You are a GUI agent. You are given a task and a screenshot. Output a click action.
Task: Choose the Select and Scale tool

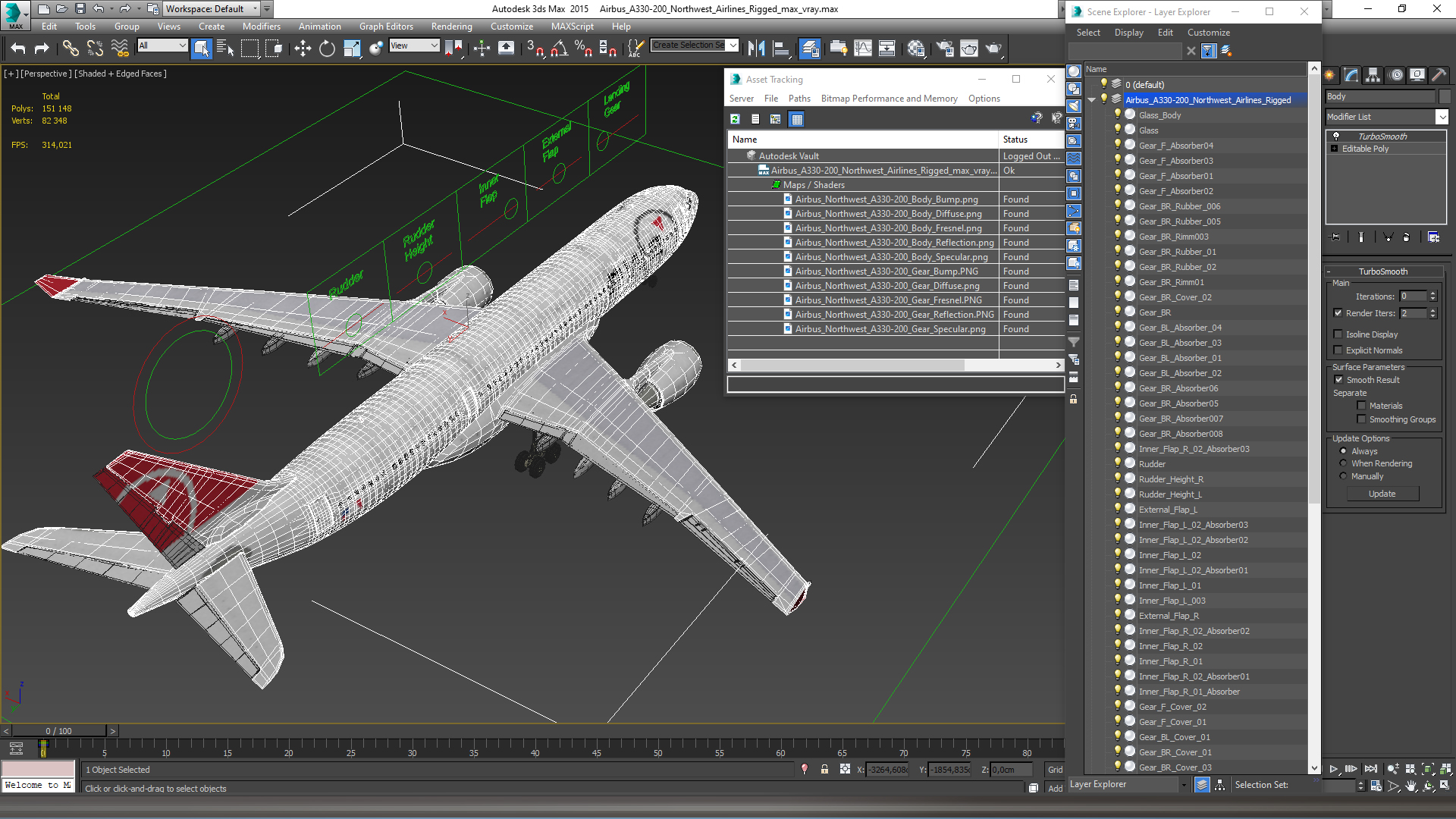click(x=352, y=49)
